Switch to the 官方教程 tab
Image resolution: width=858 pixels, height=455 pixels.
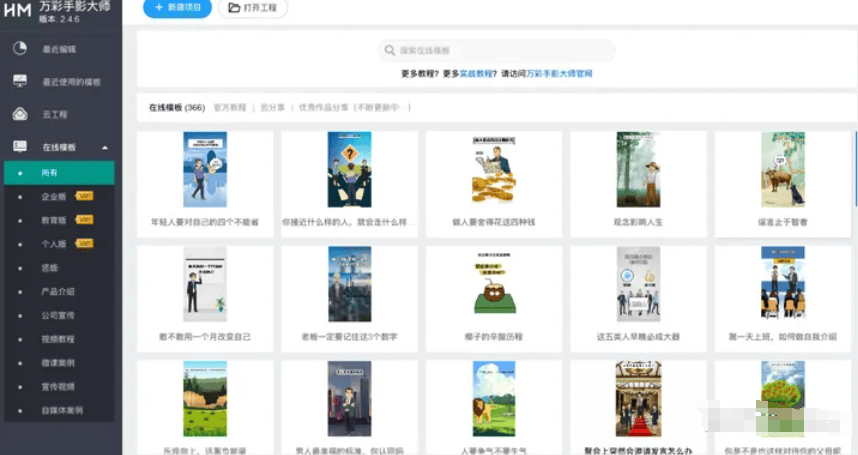point(229,107)
